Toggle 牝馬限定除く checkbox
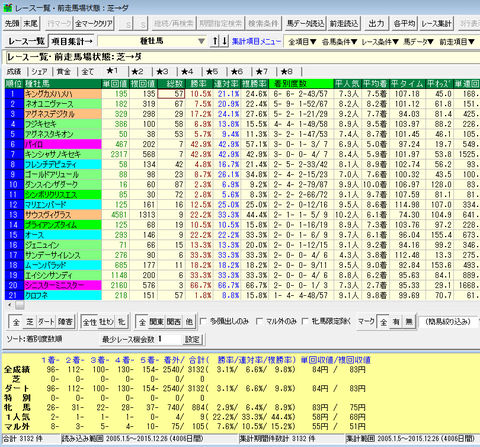 pyautogui.click(x=305, y=321)
